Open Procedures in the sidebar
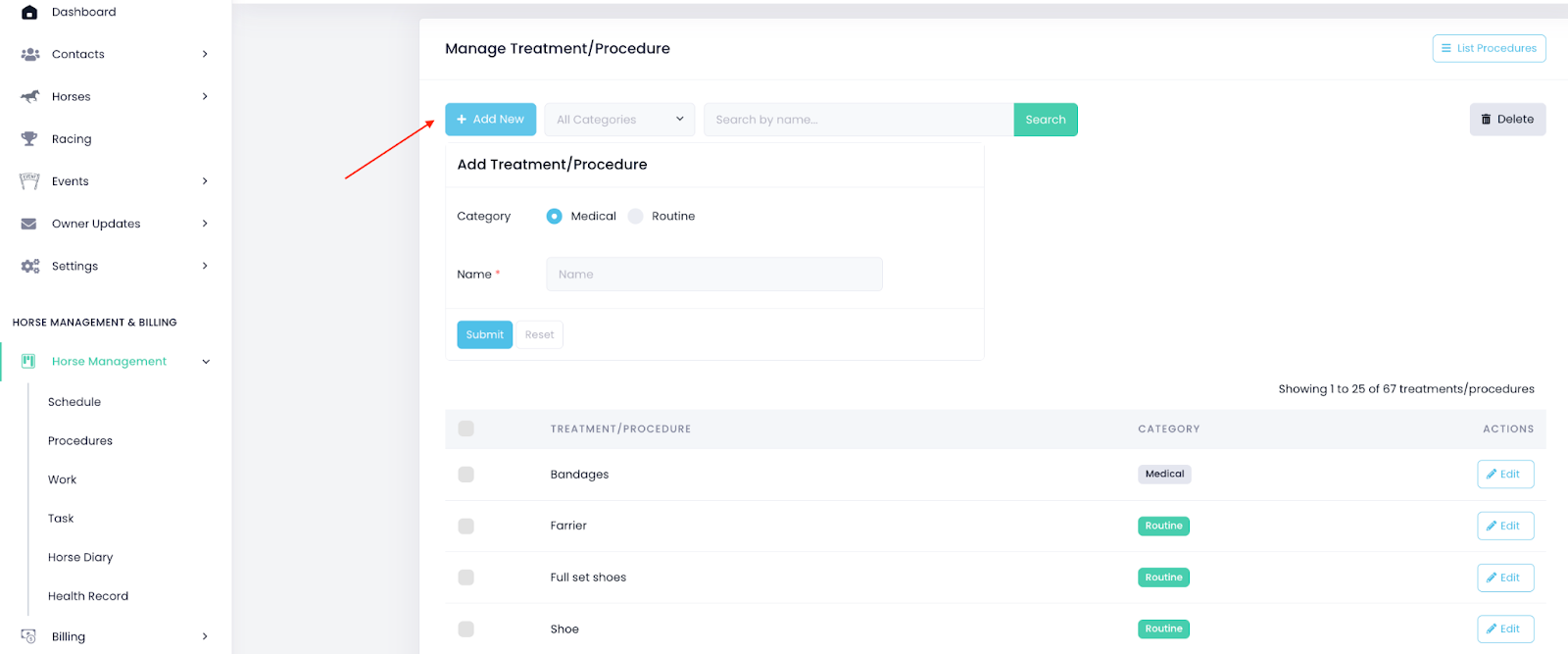This screenshot has height=654, width=1568. point(80,441)
